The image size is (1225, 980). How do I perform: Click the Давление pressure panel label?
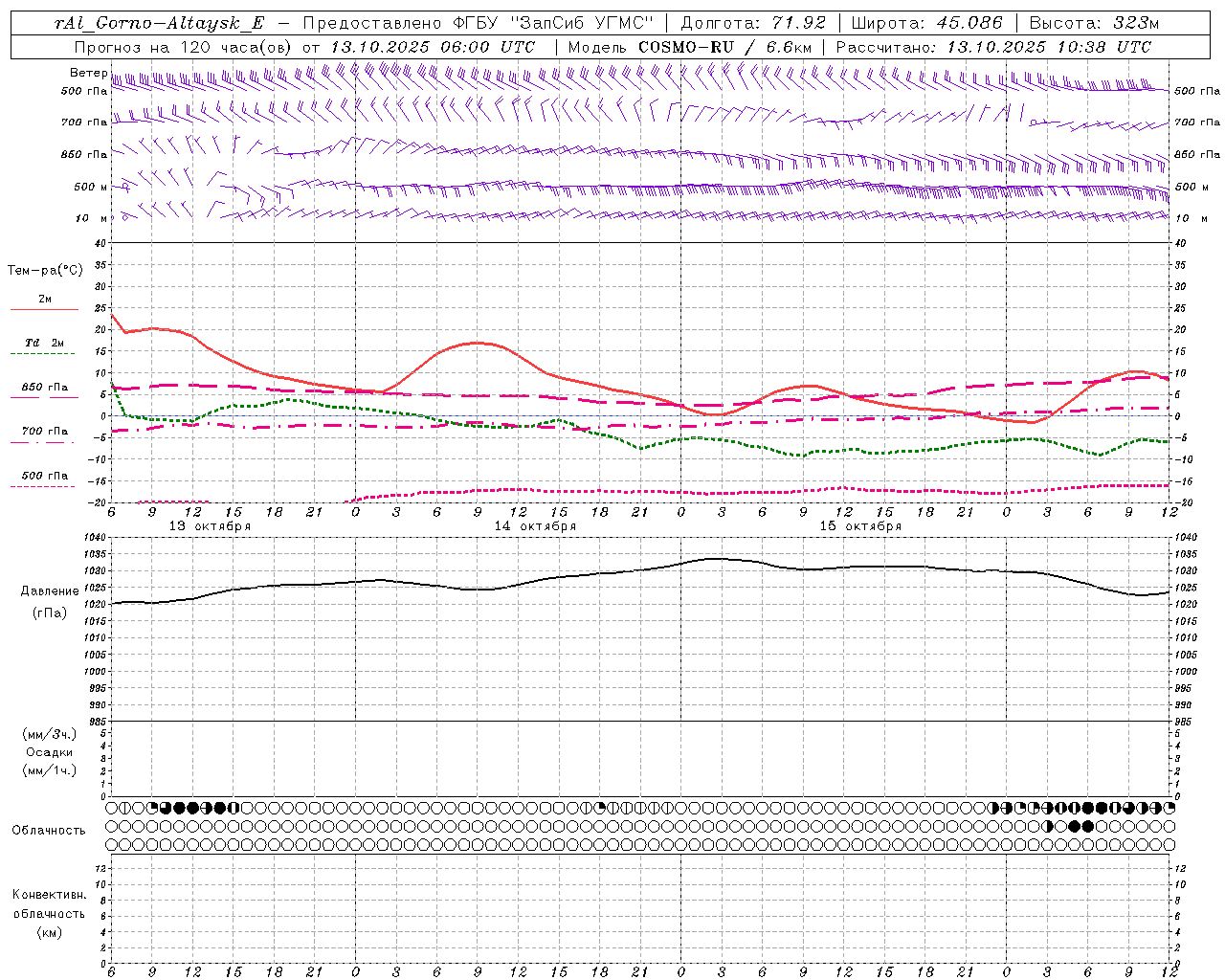pyautogui.click(x=50, y=591)
